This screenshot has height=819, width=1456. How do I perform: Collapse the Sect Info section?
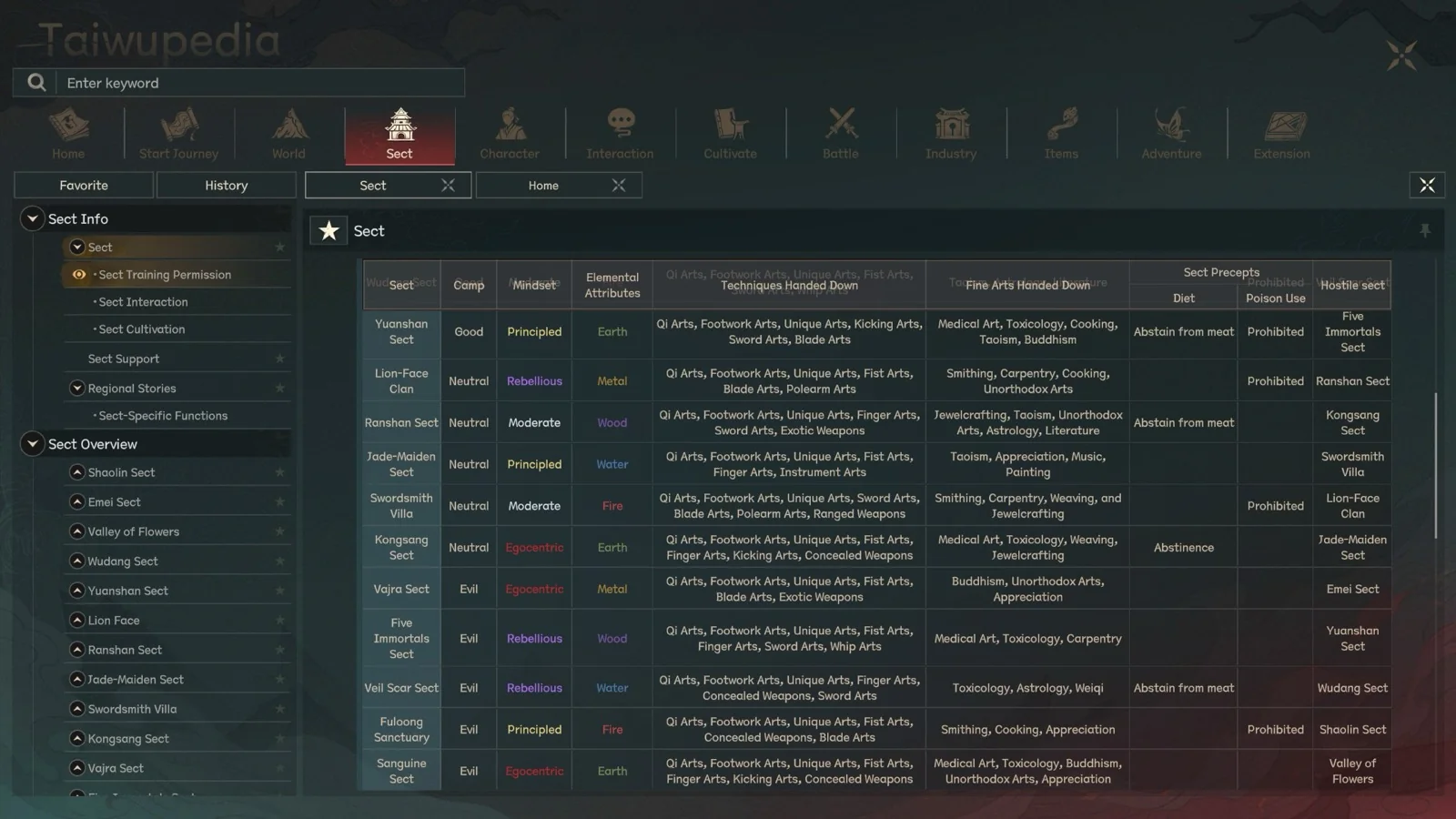(33, 218)
